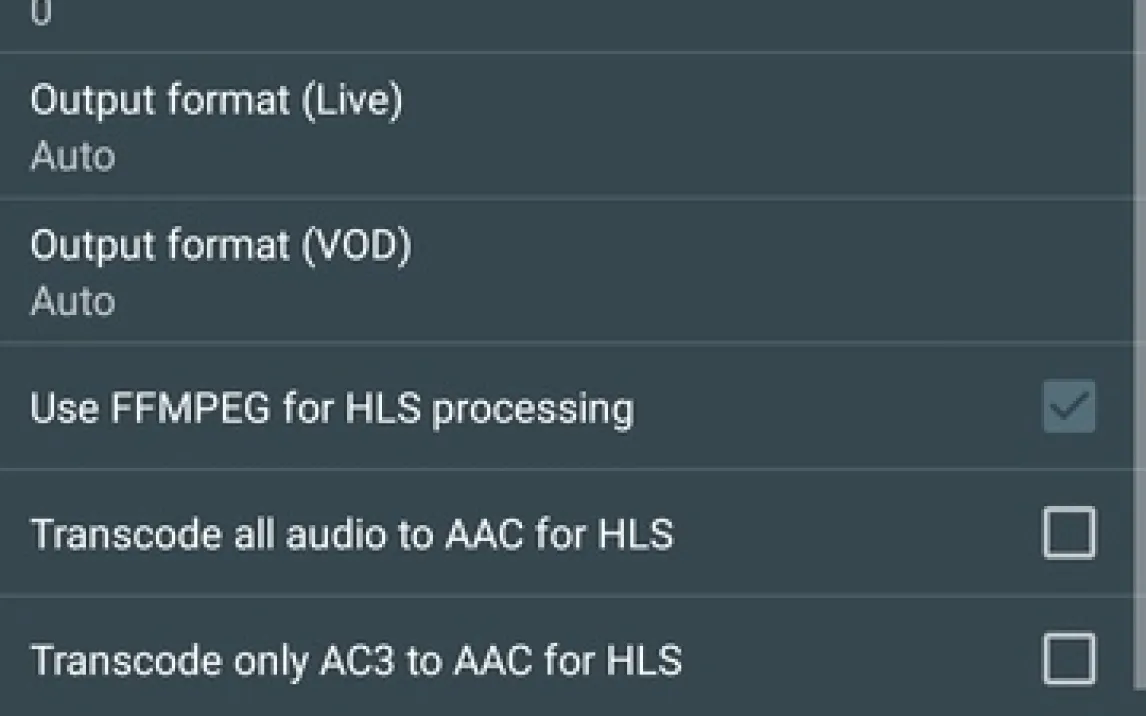Open the Output format (Live) setting
The image size is (1146, 716).
pyautogui.click(x=216, y=101)
